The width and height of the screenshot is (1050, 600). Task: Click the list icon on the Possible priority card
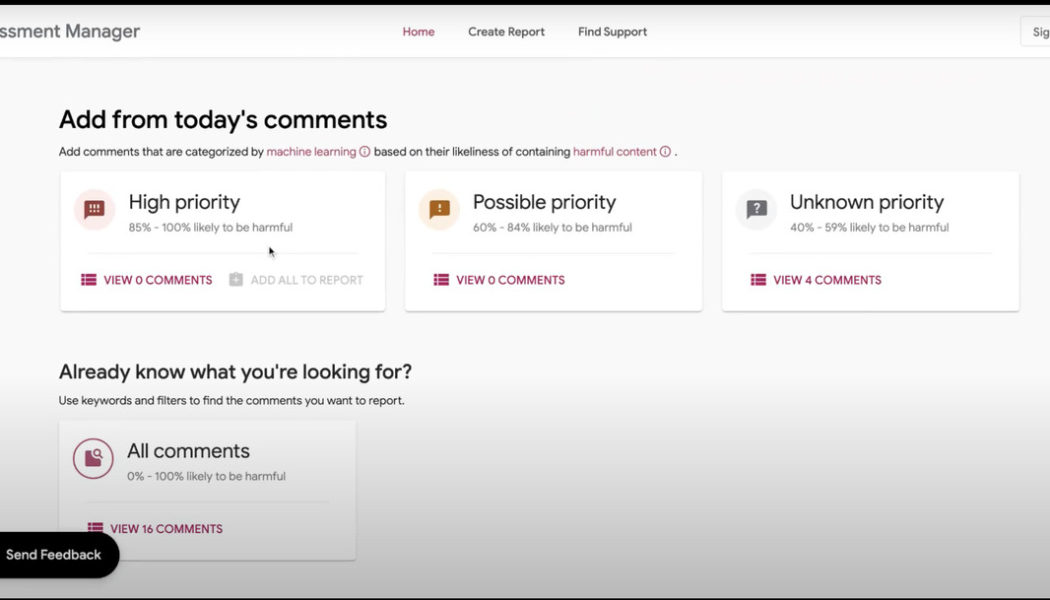[x=441, y=280]
